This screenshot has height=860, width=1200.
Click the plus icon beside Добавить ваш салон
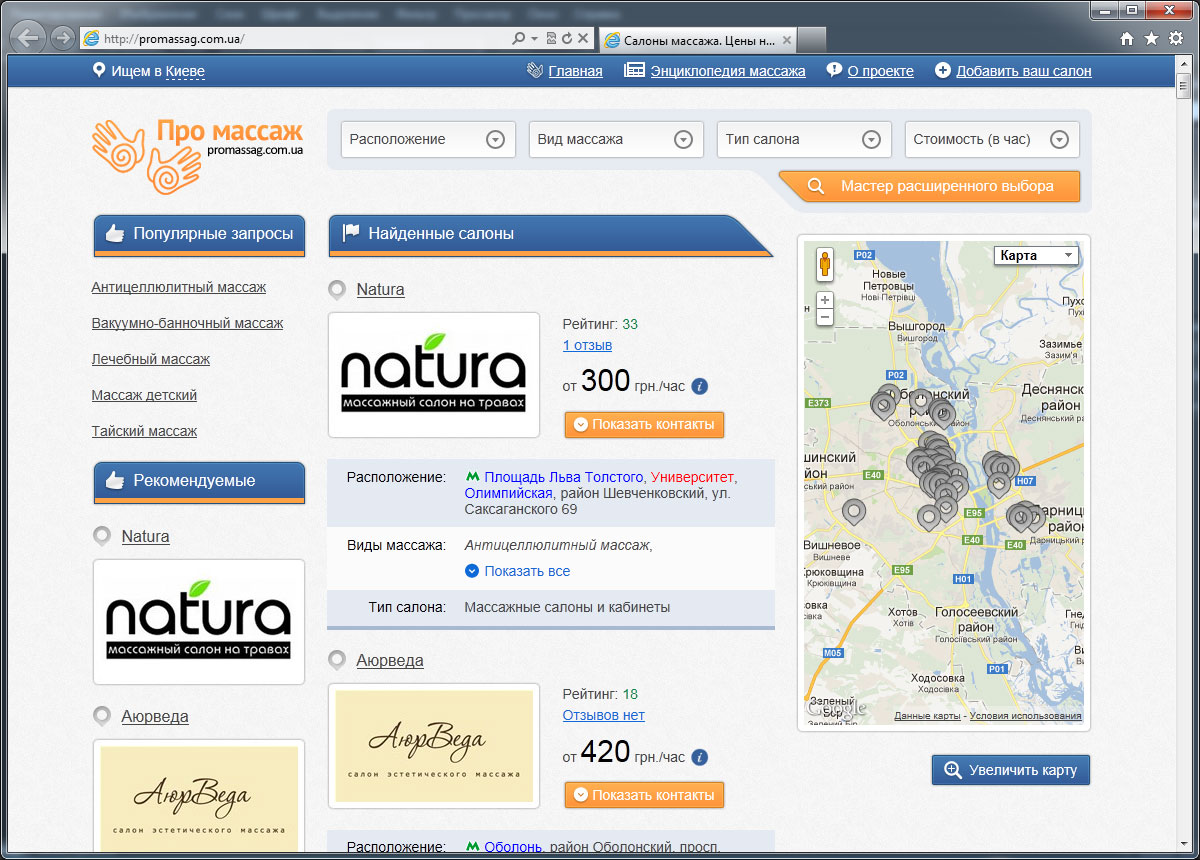point(942,71)
